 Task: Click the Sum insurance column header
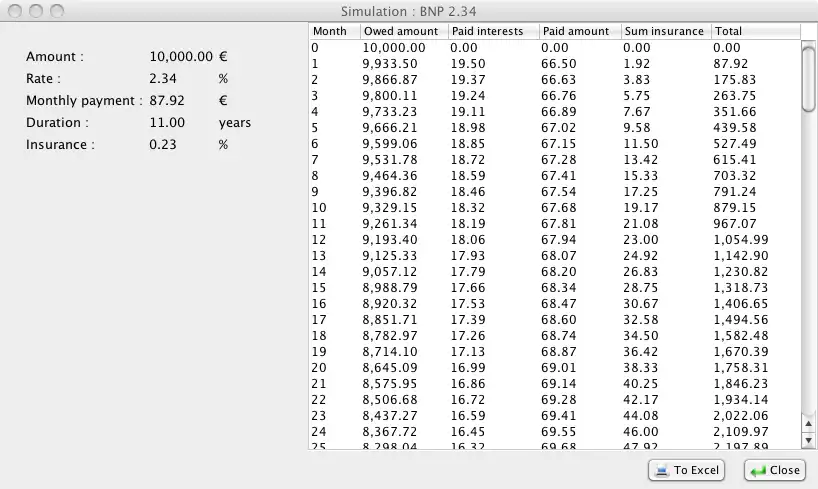(666, 31)
